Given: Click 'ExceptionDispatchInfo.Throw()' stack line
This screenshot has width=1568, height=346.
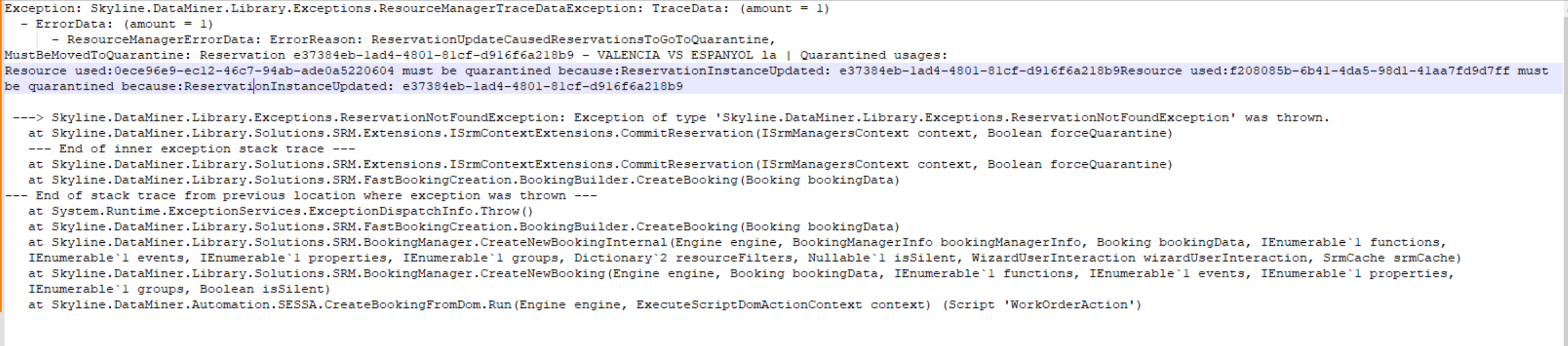Looking at the screenshot, I should (x=280, y=211).
